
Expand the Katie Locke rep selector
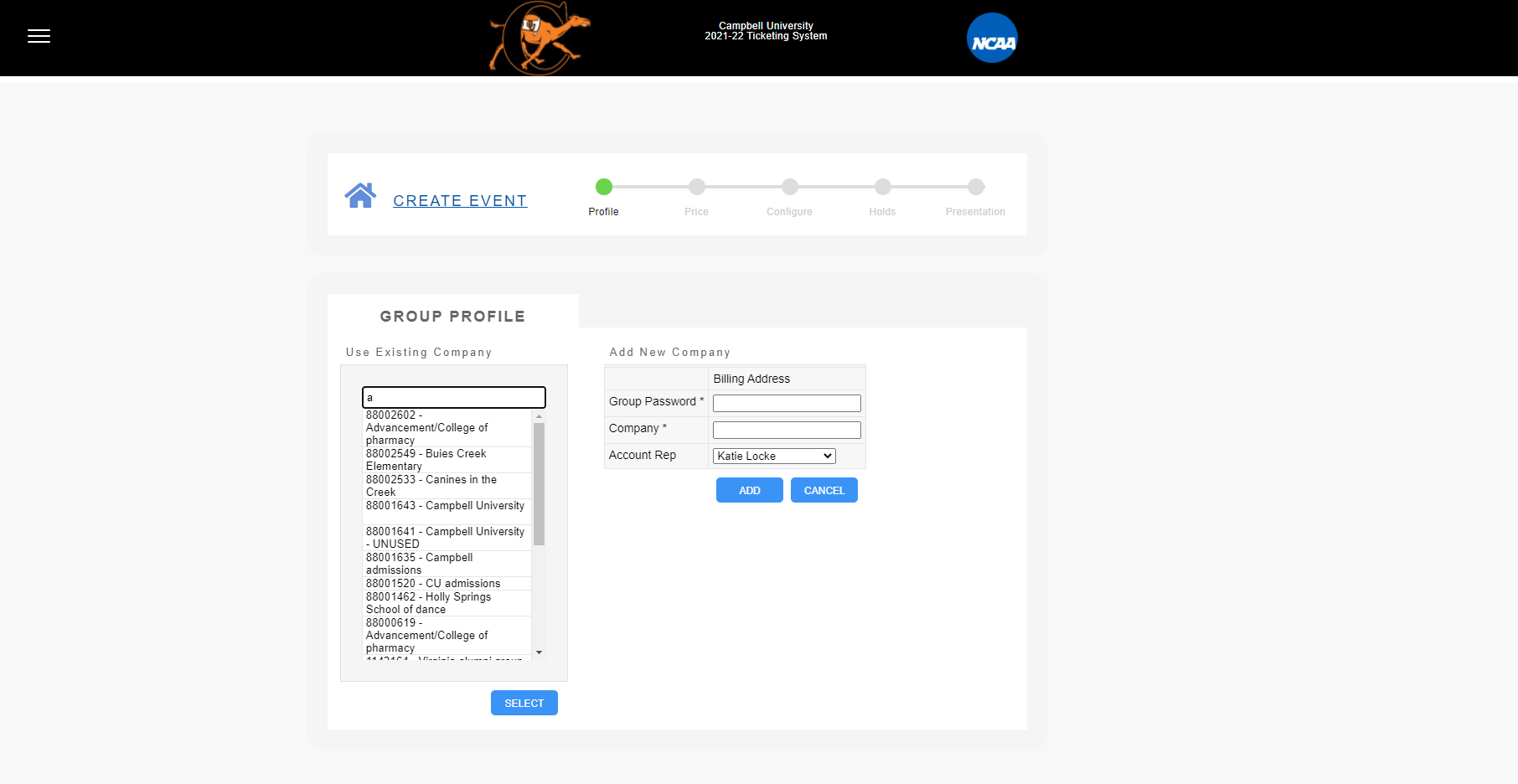tap(772, 456)
